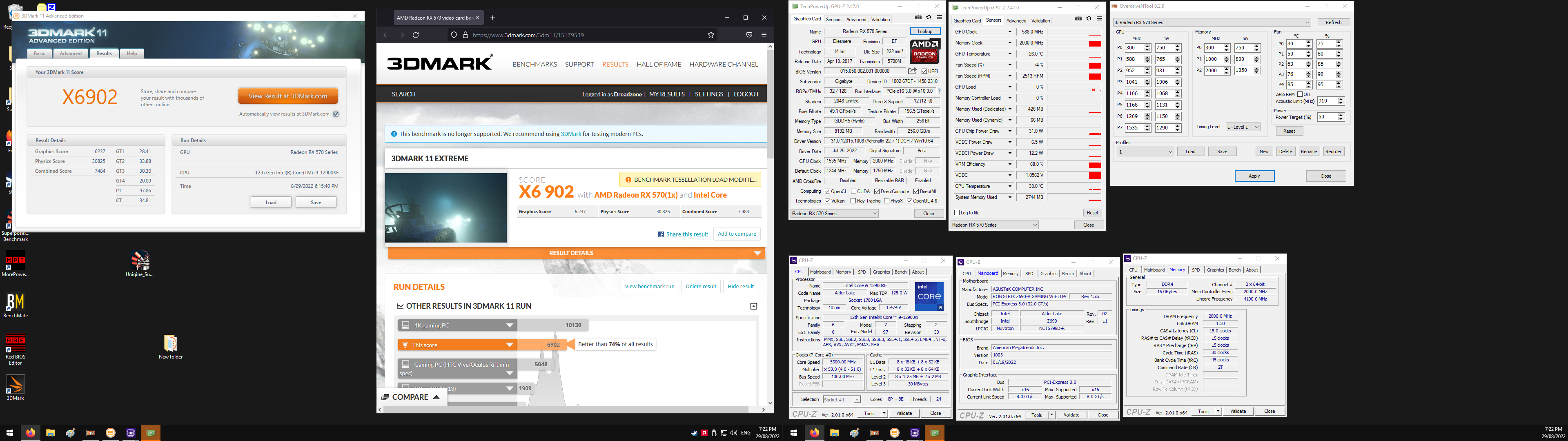Enable Log to file checkbox
Screen dimensions: 1568x441
point(957,213)
